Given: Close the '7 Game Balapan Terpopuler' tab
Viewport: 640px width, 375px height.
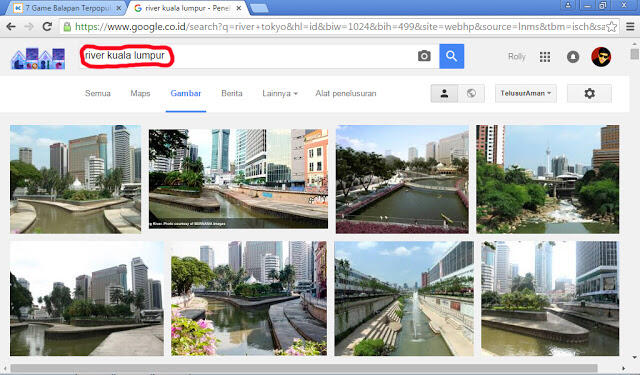Looking at the screenshot, I should tap(119, 8).
